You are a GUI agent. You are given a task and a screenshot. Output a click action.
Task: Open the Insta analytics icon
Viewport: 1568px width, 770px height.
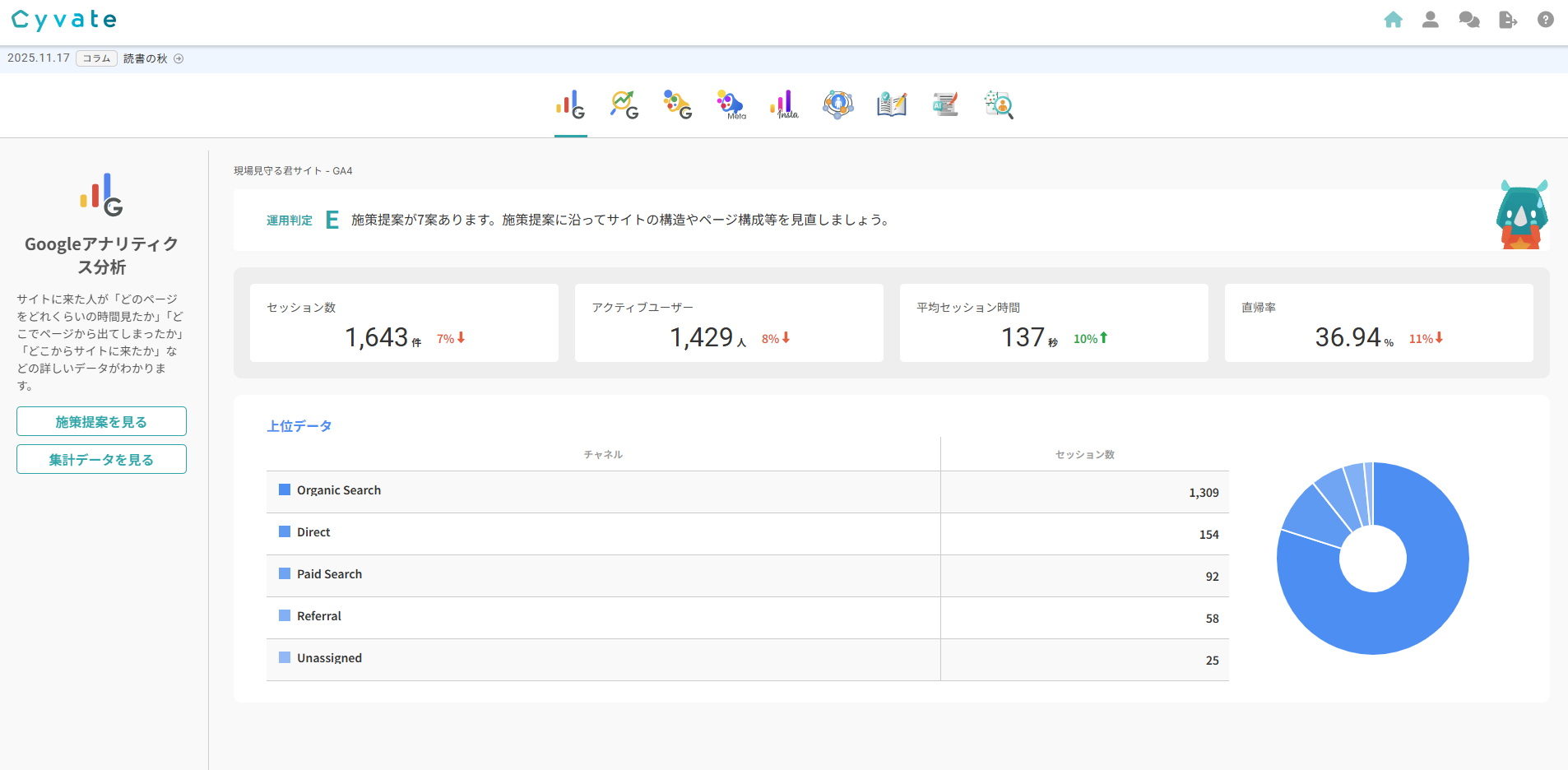pyautogui.click(x=784, y=104)
